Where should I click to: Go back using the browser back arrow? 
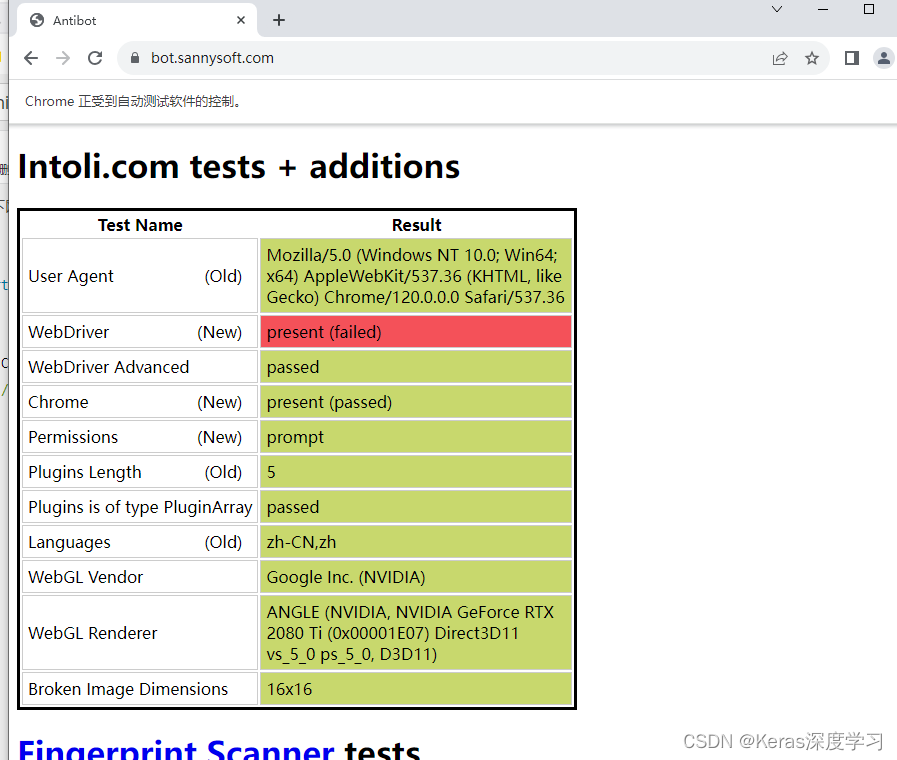tap(31, 58)
